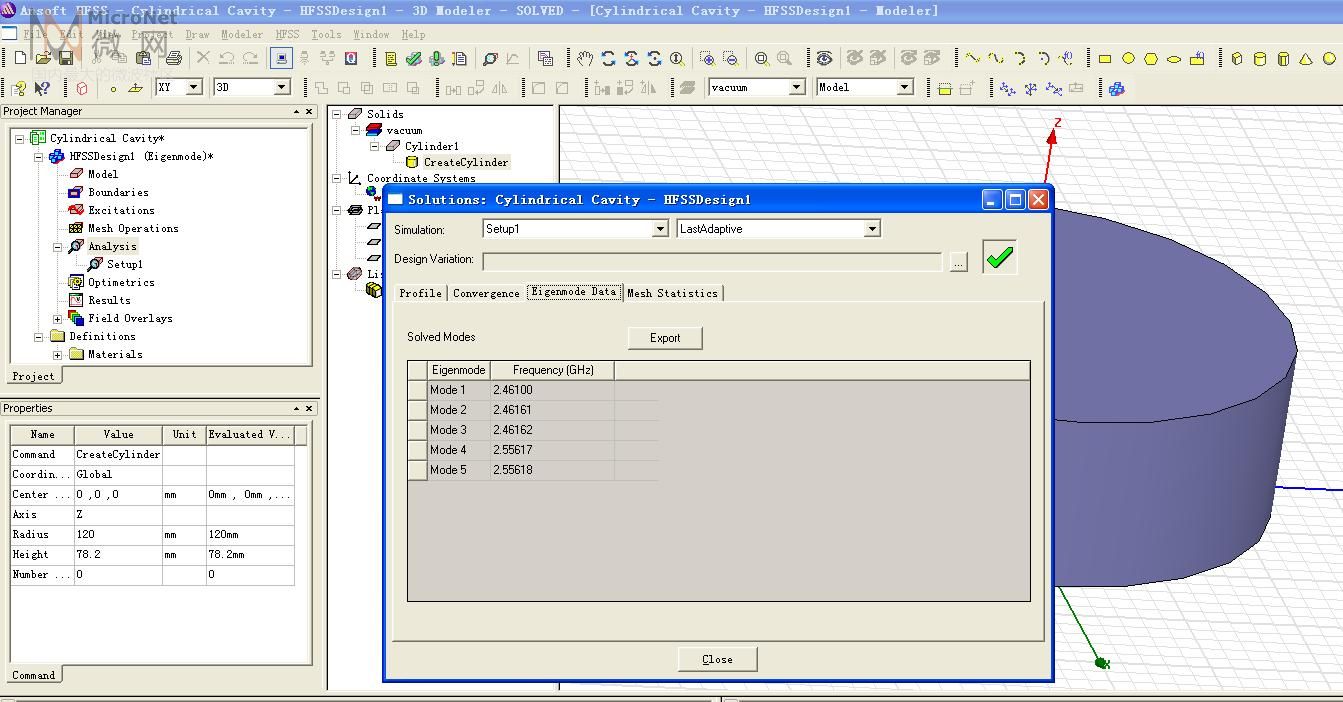
Task: Select CreateCylinder in model tree
Action: coord(466,162)
